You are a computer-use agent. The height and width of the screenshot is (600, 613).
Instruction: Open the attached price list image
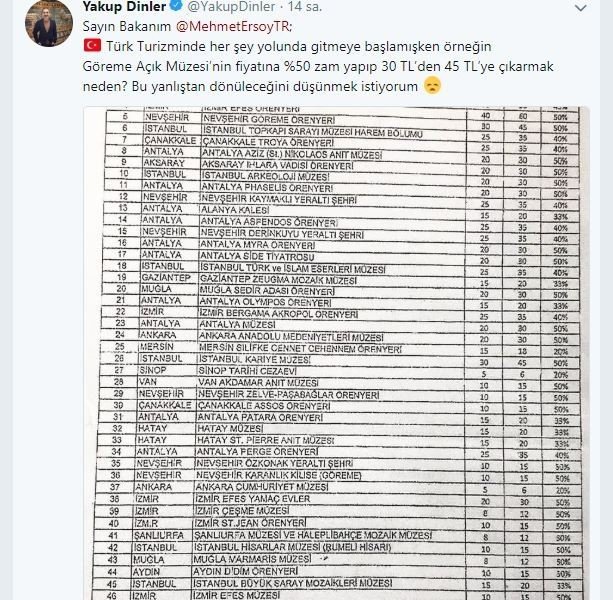pyautogui.click(x=336, y=353)
